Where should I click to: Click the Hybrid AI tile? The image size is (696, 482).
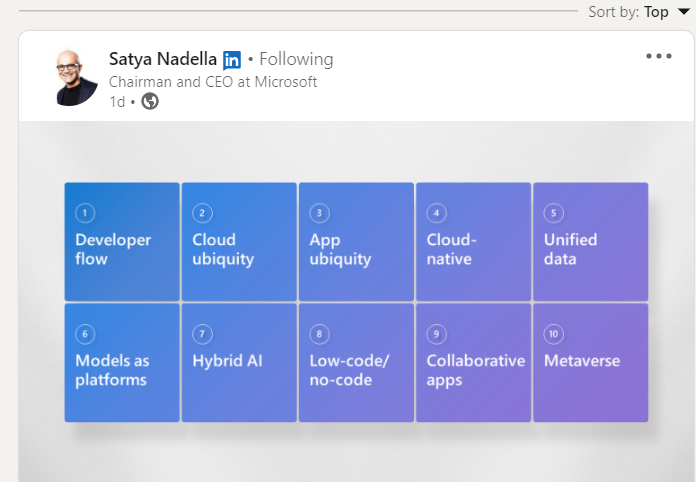[239, 363]
